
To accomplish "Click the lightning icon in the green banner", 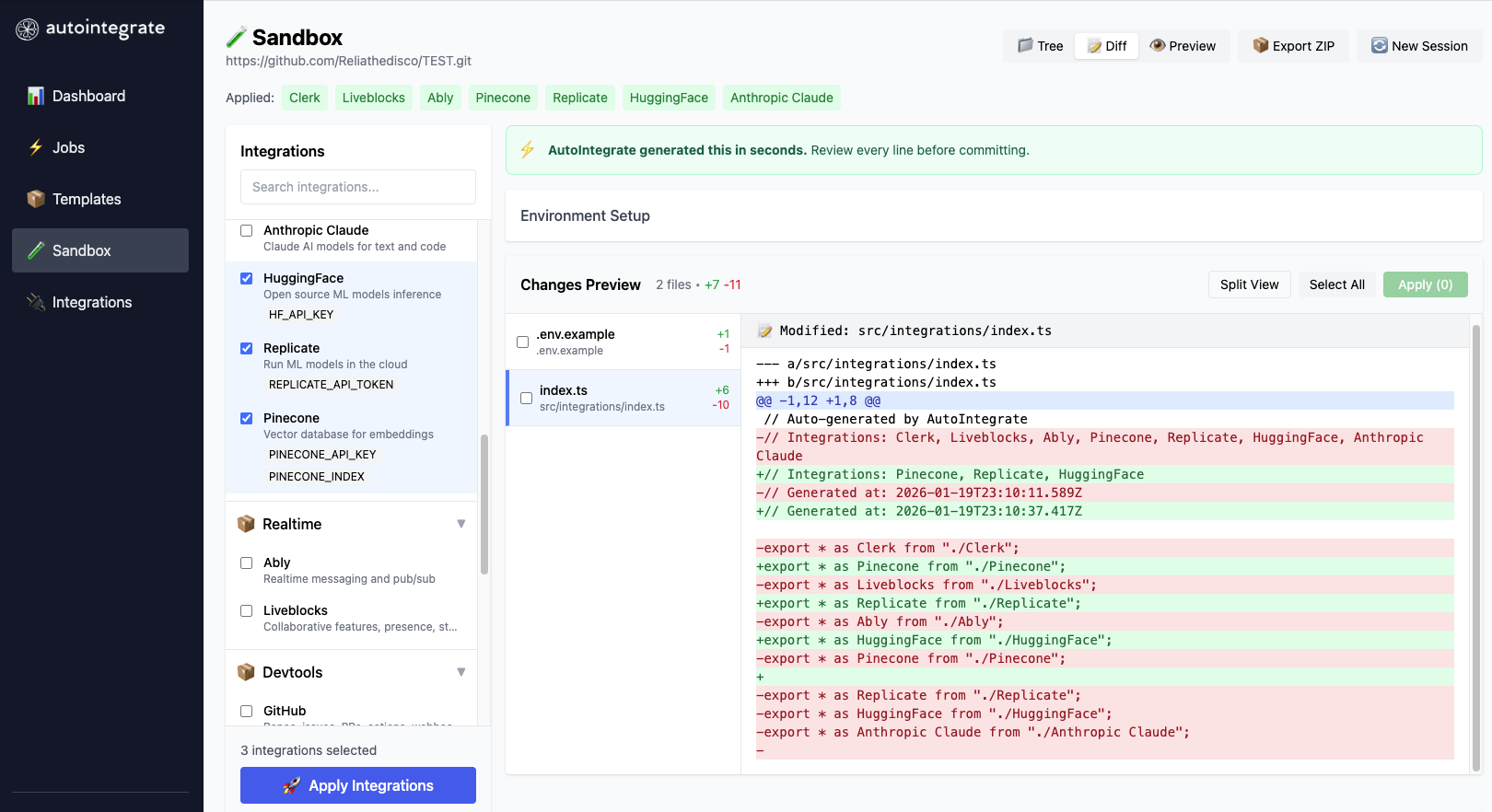I will [x=528, y=149].
